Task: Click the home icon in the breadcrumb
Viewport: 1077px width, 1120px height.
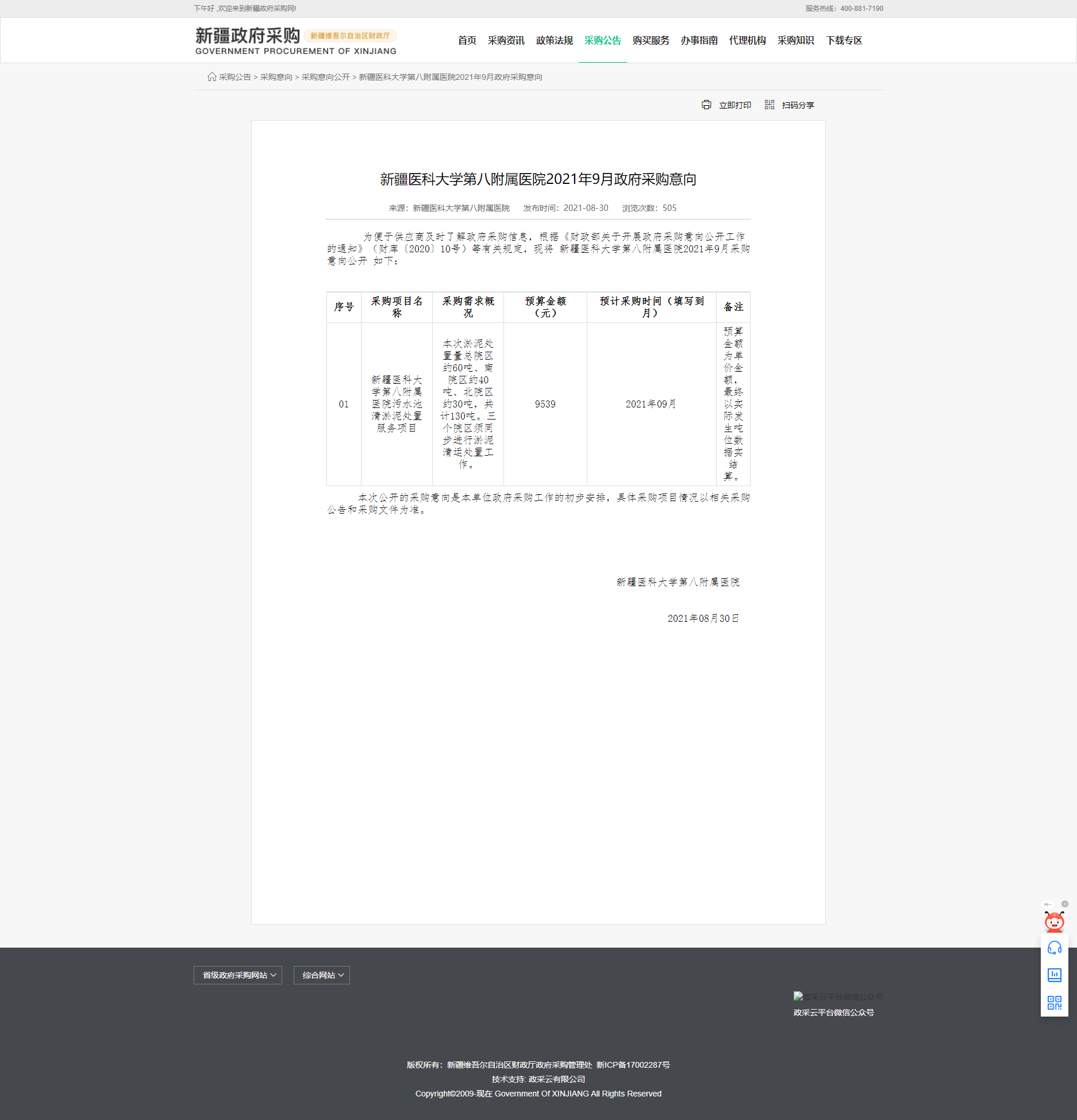Action: point(211,77)
